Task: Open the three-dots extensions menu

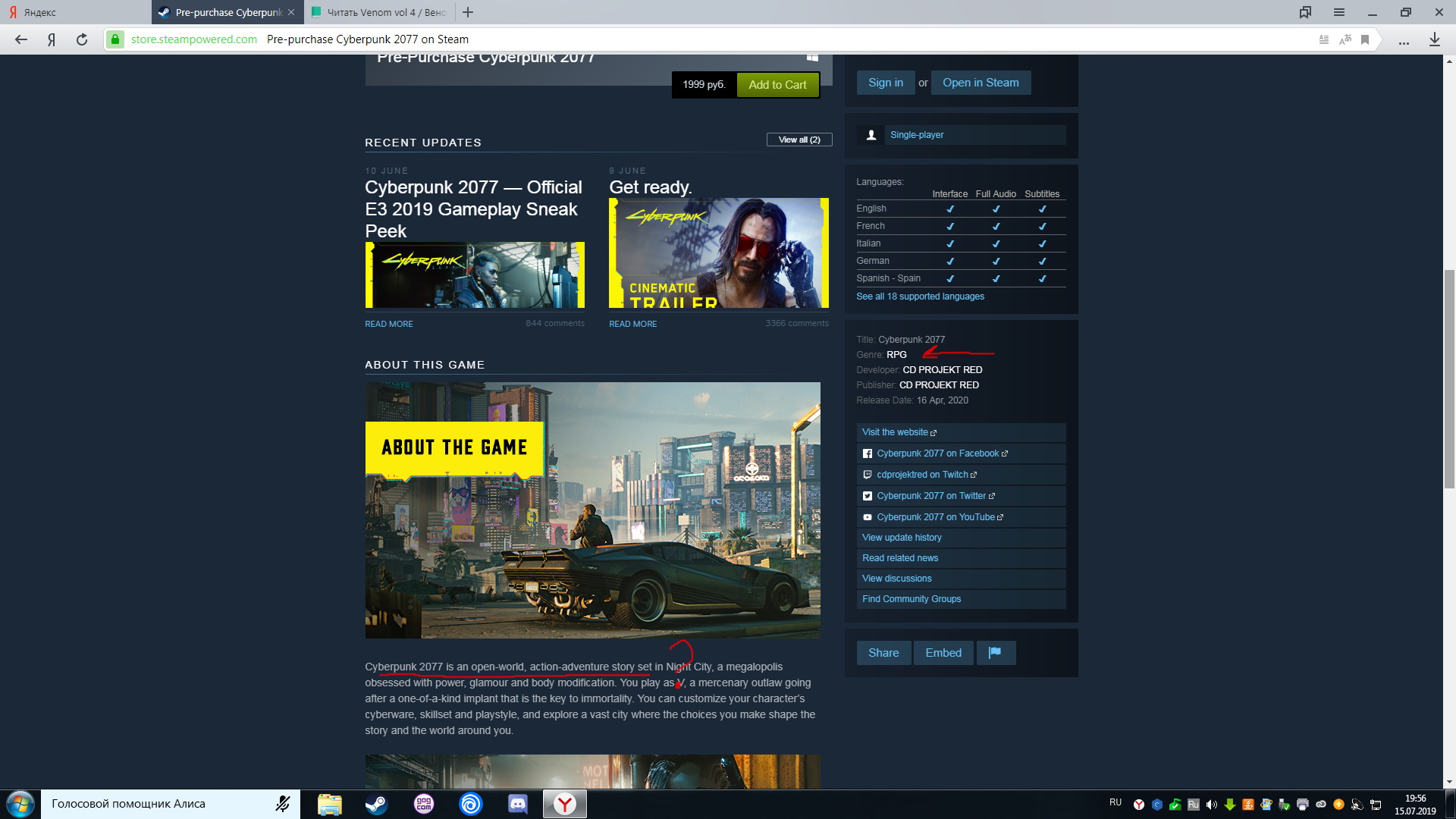Action: coord(1404,42)
